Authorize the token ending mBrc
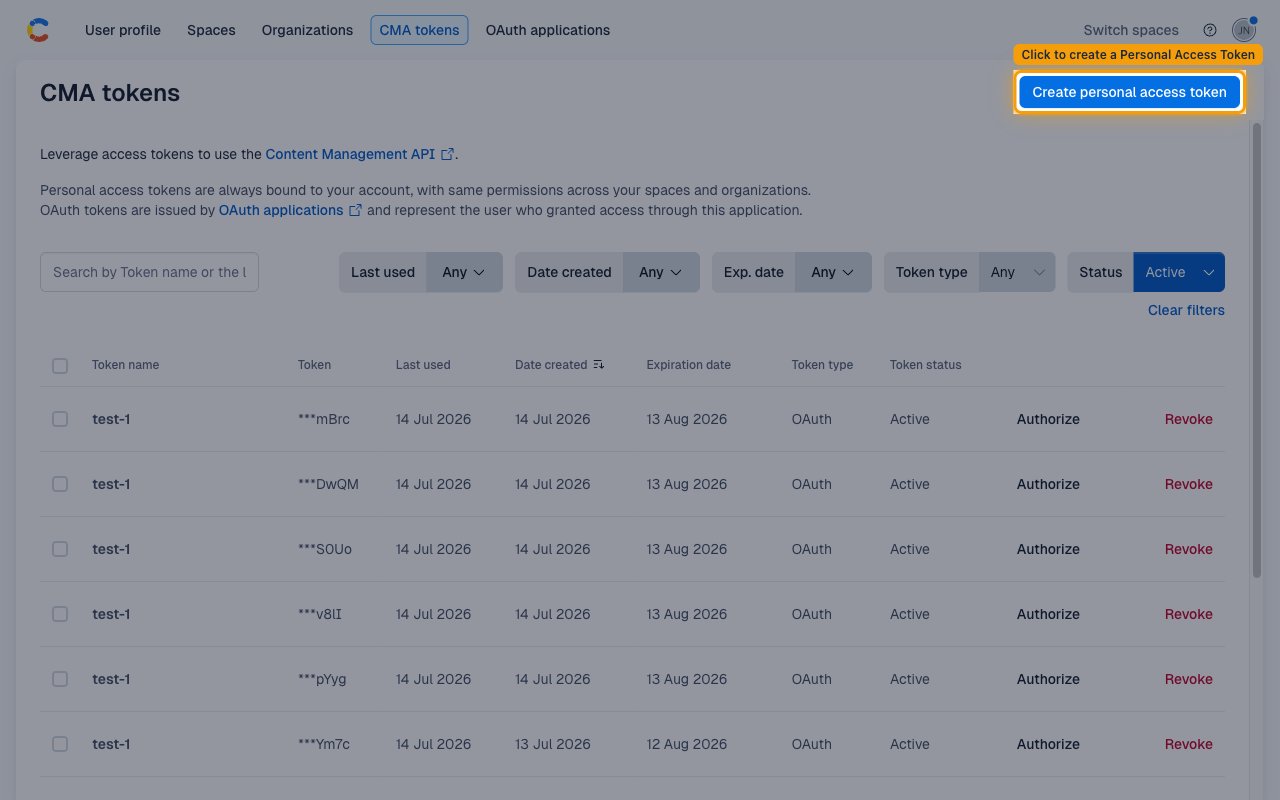 pyautogui.click(x=1048, y=419)
